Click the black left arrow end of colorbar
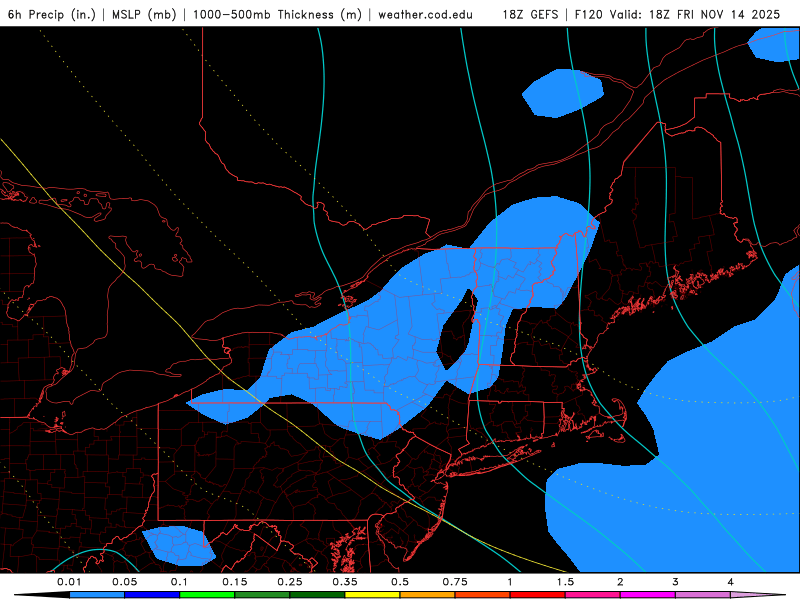Viewport: 800px width, 600px height. 42,595
